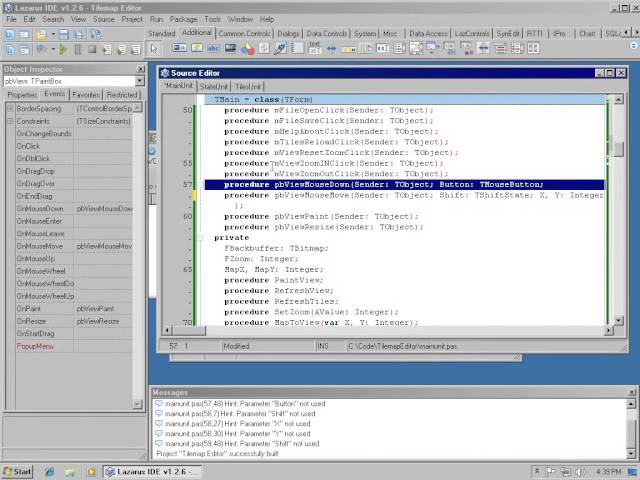Switch to the Standard palette tab
This screenshot has width=640, height=480.
[x=161, y=33]
